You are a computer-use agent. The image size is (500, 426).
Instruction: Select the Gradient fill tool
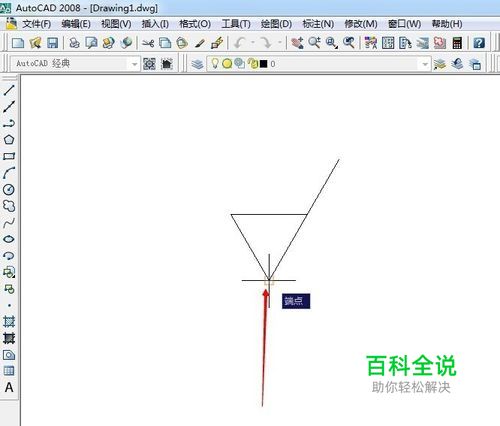coord(9,338)
